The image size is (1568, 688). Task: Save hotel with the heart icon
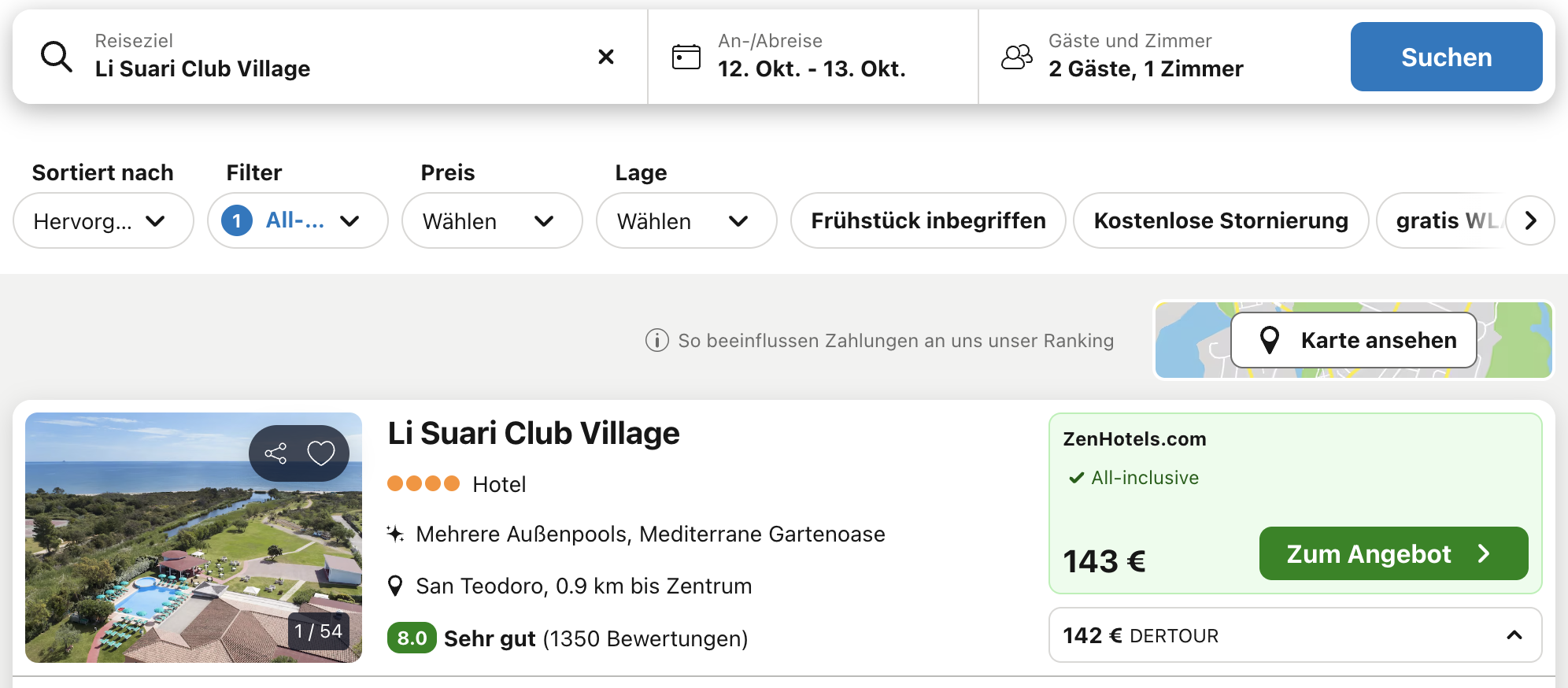coord(321,453)
